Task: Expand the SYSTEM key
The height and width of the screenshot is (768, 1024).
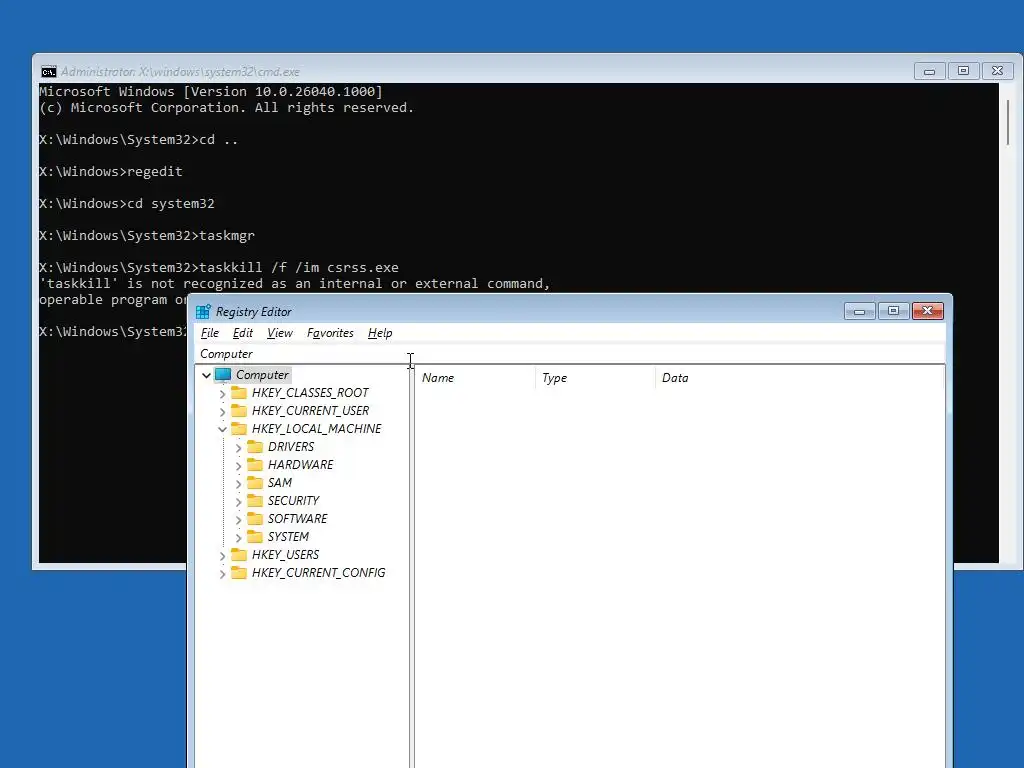Action: [238, 537]
